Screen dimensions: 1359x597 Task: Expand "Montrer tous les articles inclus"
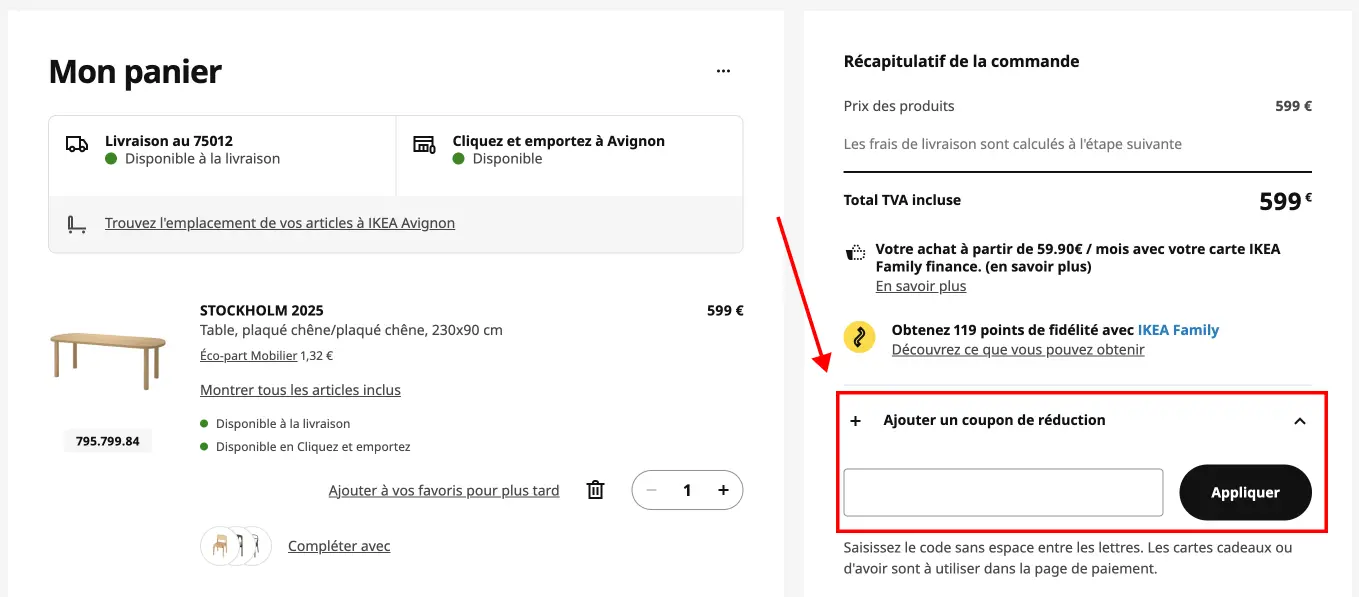pyautogui.click(x=300, y=389)
